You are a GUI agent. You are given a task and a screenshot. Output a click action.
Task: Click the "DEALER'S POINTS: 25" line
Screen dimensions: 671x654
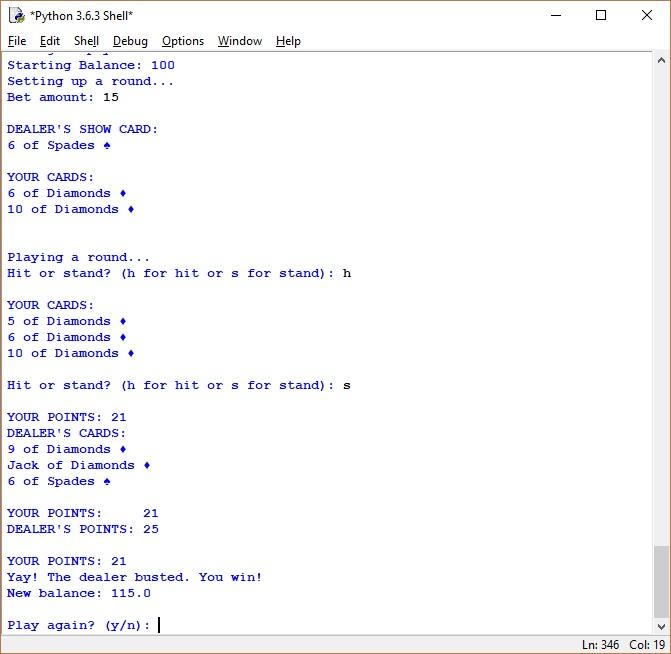83,529
